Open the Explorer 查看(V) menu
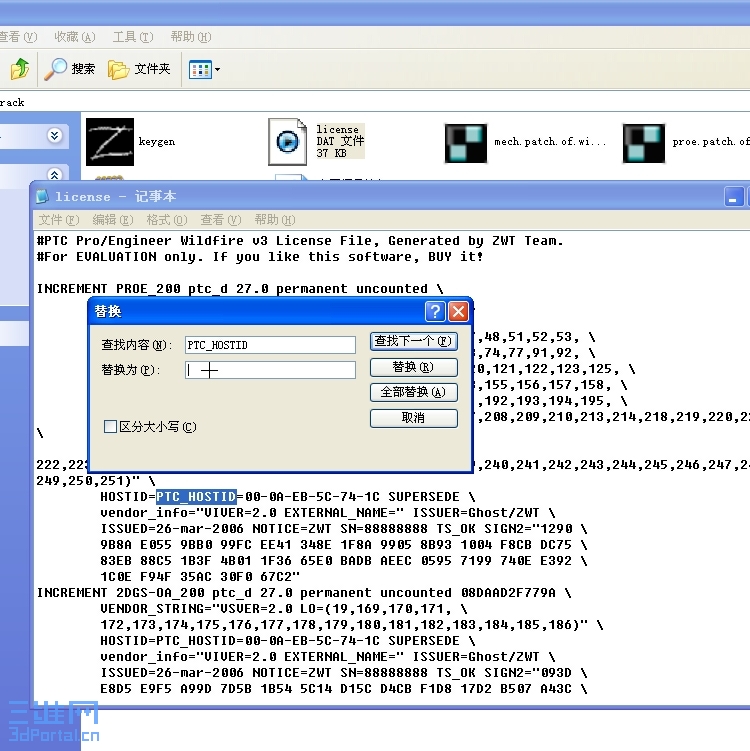The image size is (750, 751). point(18,37)
